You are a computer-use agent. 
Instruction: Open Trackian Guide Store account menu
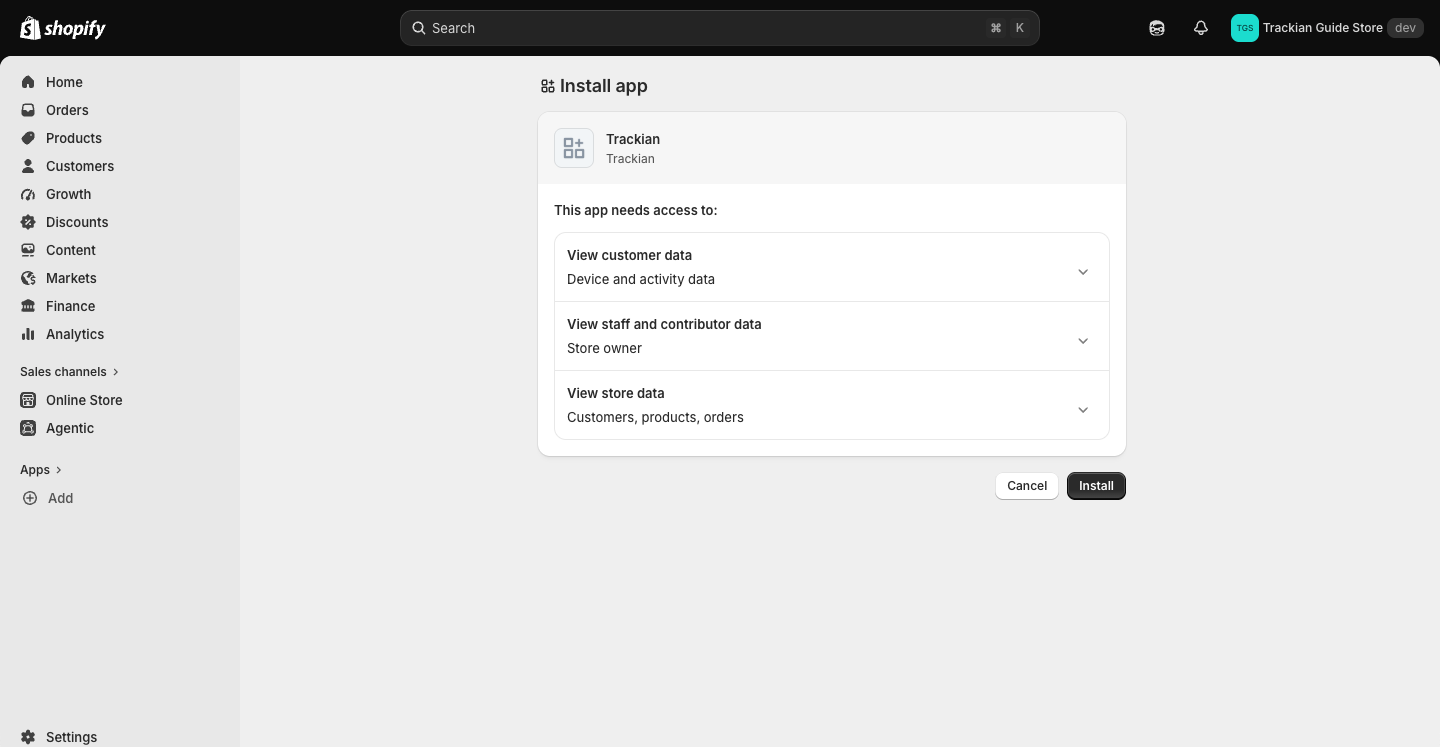(1327, 28)
